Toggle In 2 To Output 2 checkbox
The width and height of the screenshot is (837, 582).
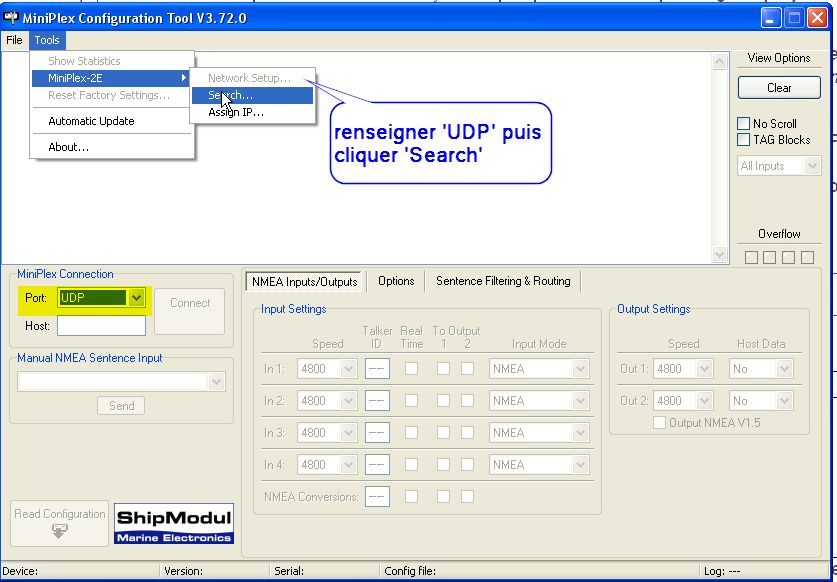pos(467,400)
